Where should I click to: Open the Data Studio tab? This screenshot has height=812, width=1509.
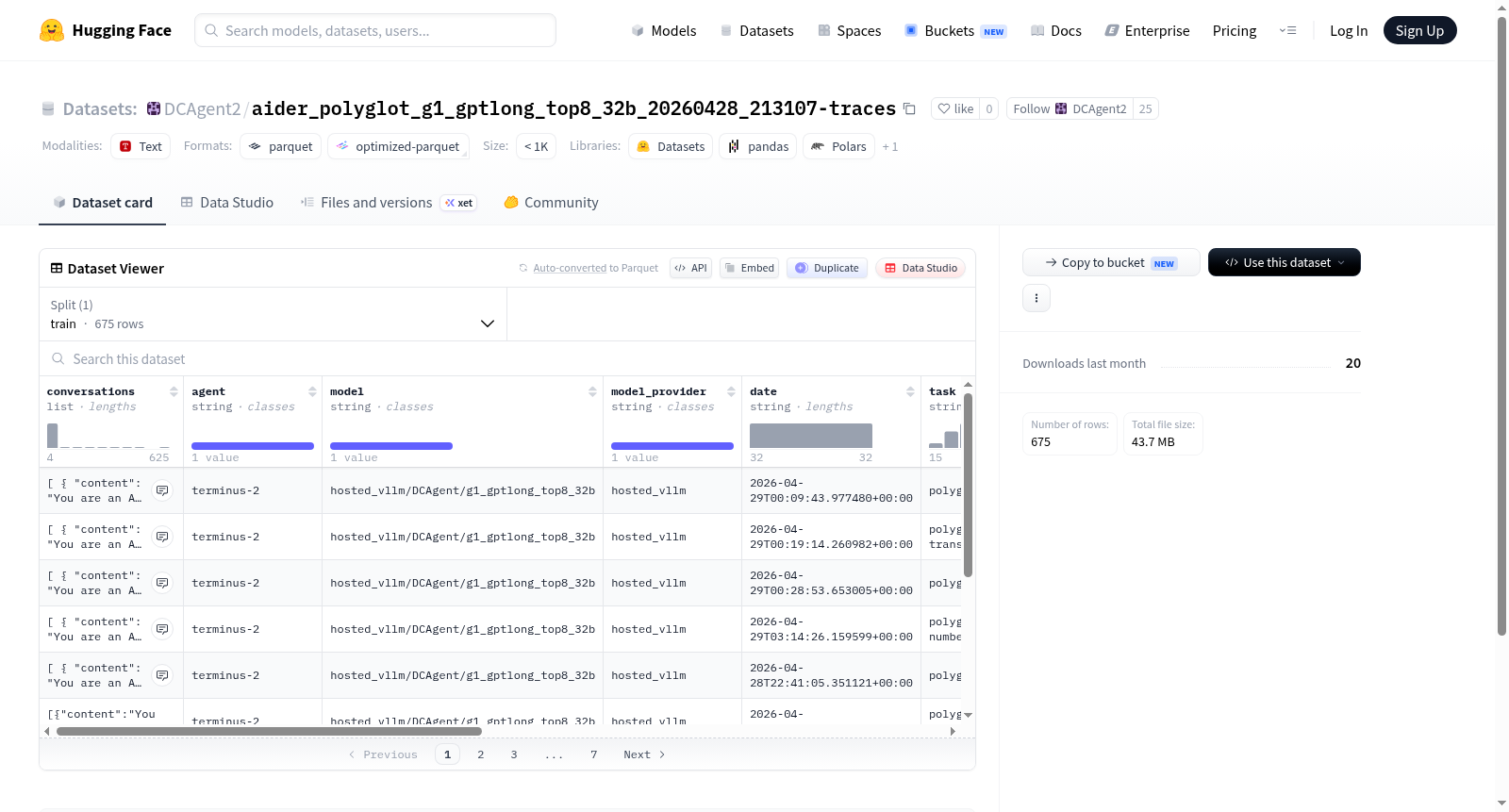tap(227, 203)
